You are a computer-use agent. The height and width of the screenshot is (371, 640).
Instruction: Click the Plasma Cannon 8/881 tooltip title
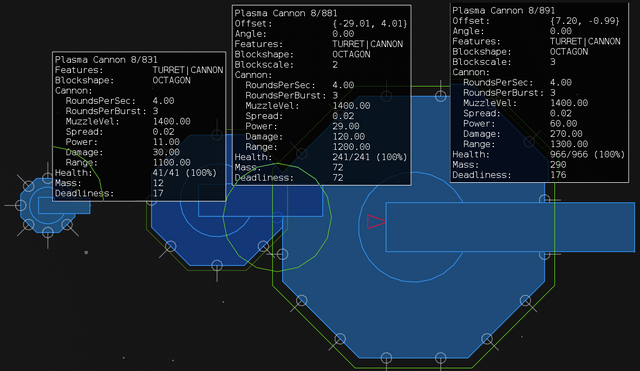[286, 13]
